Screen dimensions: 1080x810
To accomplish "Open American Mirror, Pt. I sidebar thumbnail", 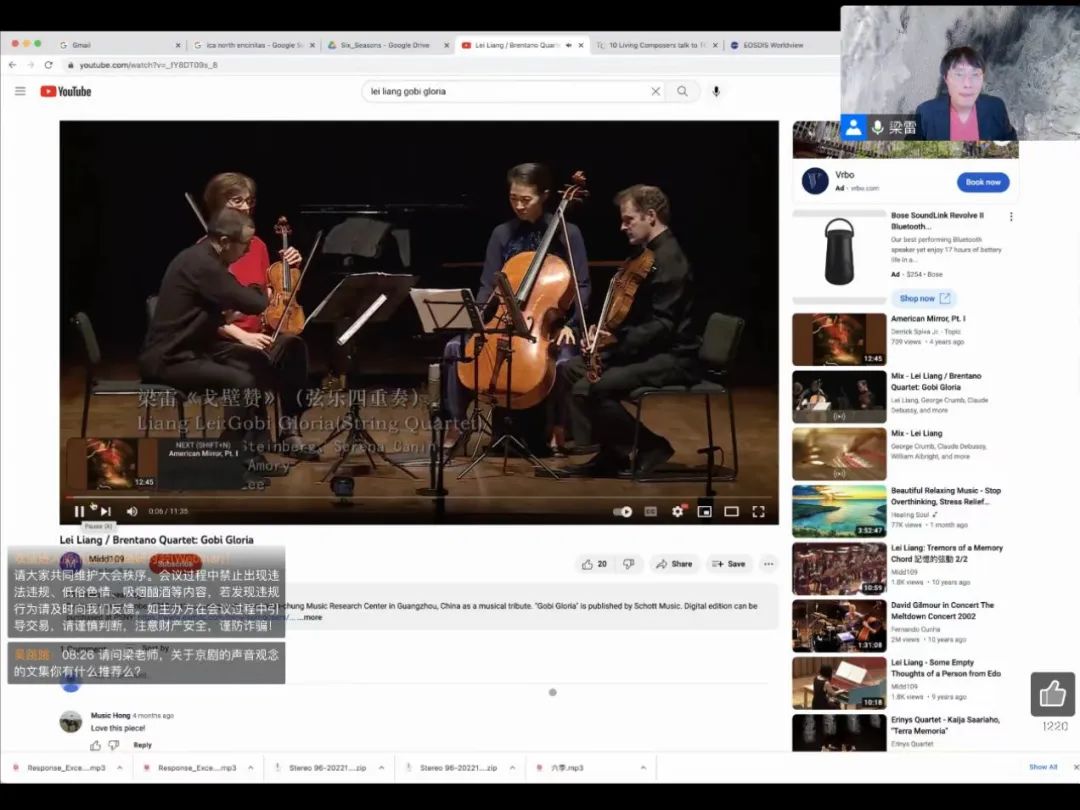I will [839, 339].
